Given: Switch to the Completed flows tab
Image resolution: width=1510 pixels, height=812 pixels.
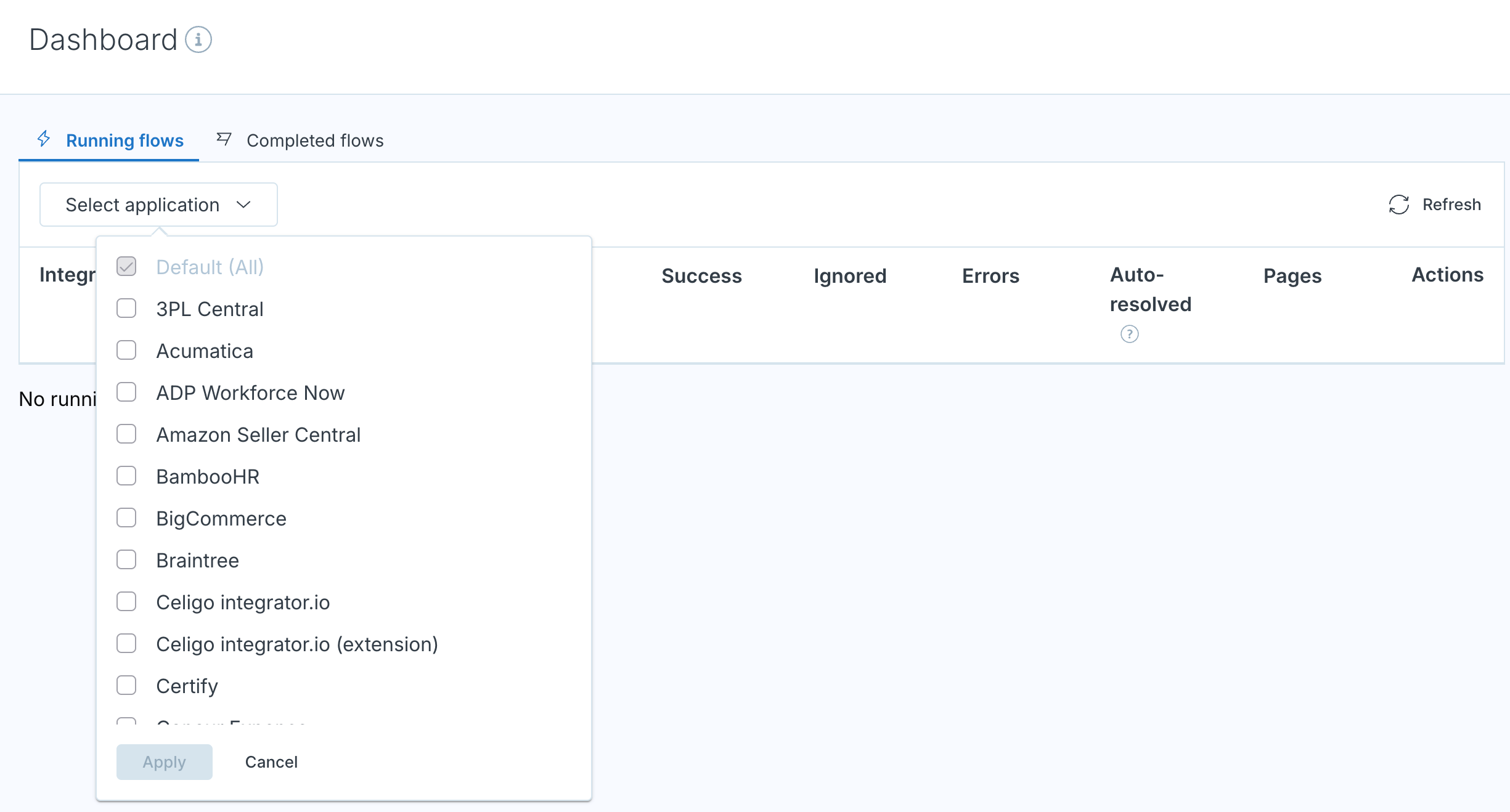Looking at the screenshot, I should pos(300,140).
